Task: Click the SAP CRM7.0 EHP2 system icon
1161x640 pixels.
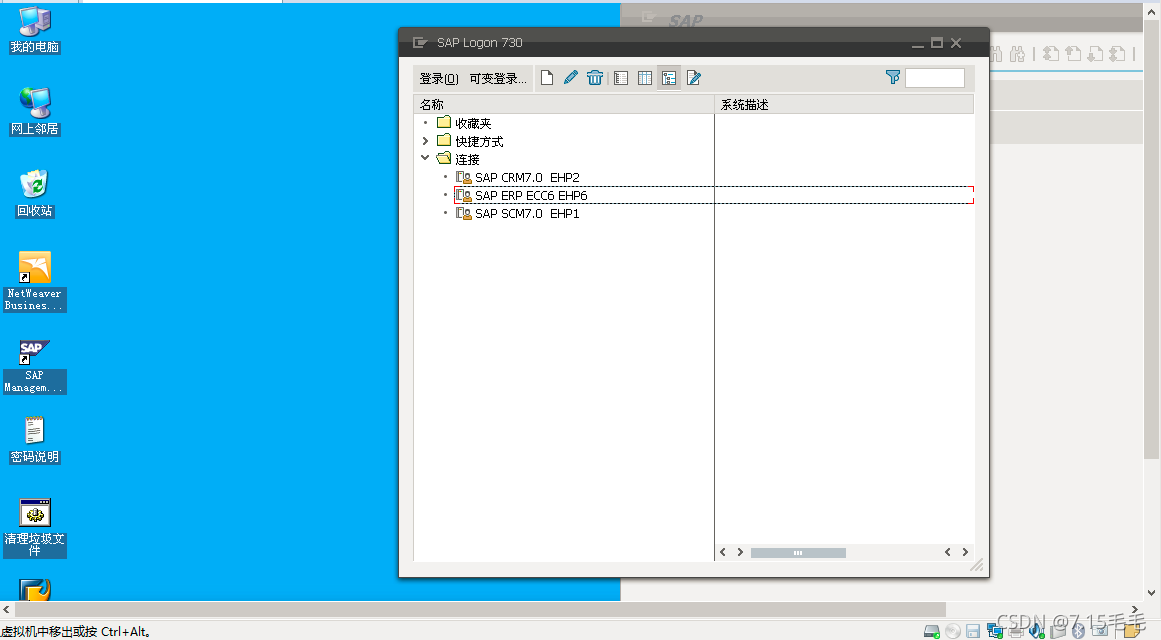Action: (464, 177)
